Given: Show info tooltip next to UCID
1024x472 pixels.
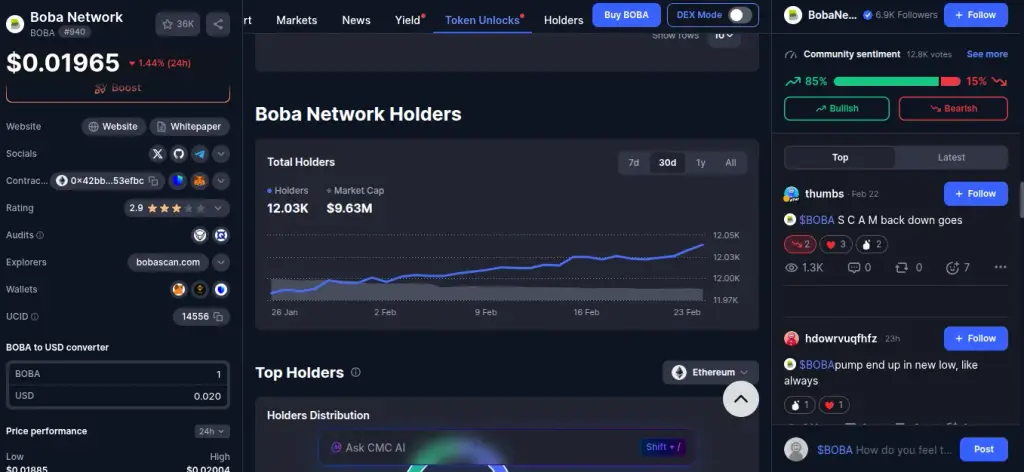Looking at the screenshot, I should 35,317.
